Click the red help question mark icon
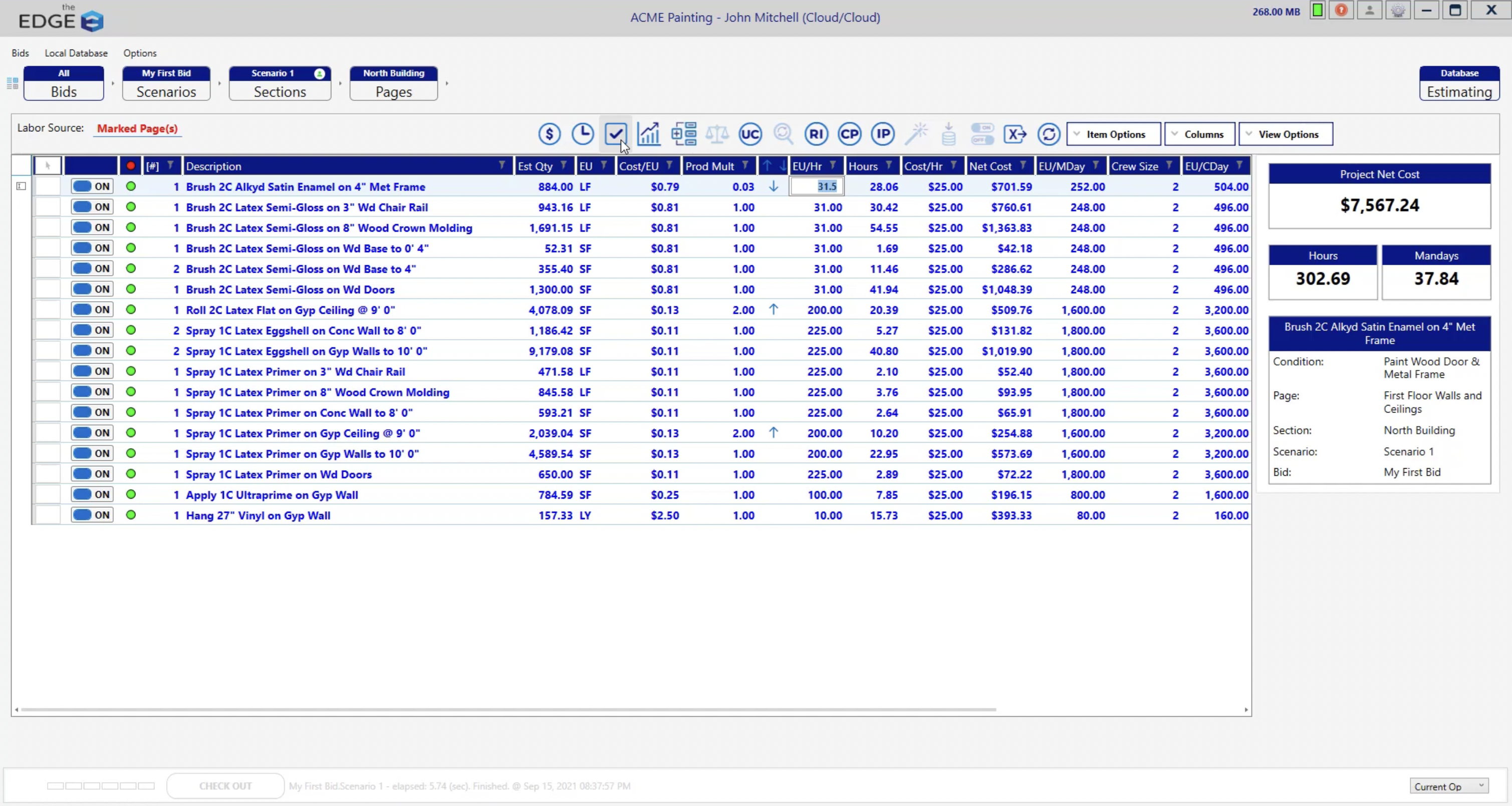 coord(1341,11)
